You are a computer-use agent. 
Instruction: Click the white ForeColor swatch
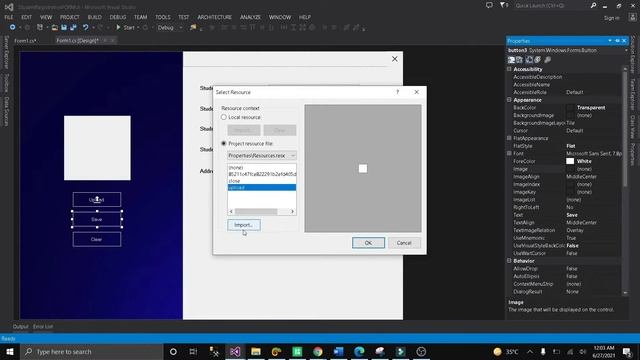570,161
